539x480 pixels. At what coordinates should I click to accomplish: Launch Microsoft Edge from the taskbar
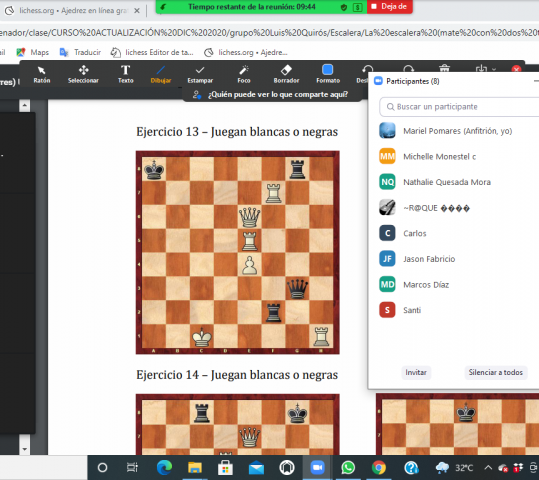pyautogui.click(x=164, y=468)
